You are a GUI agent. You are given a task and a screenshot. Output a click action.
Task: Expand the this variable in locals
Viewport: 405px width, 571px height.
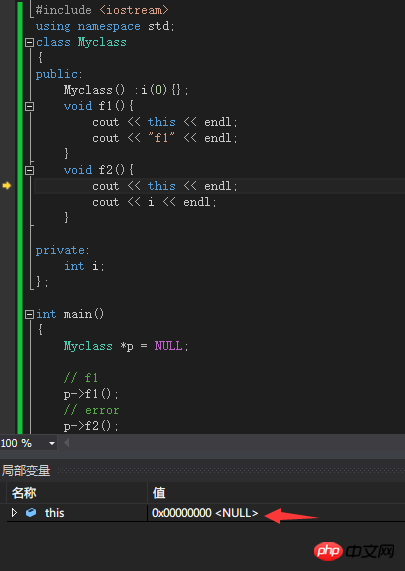[14, 513]
